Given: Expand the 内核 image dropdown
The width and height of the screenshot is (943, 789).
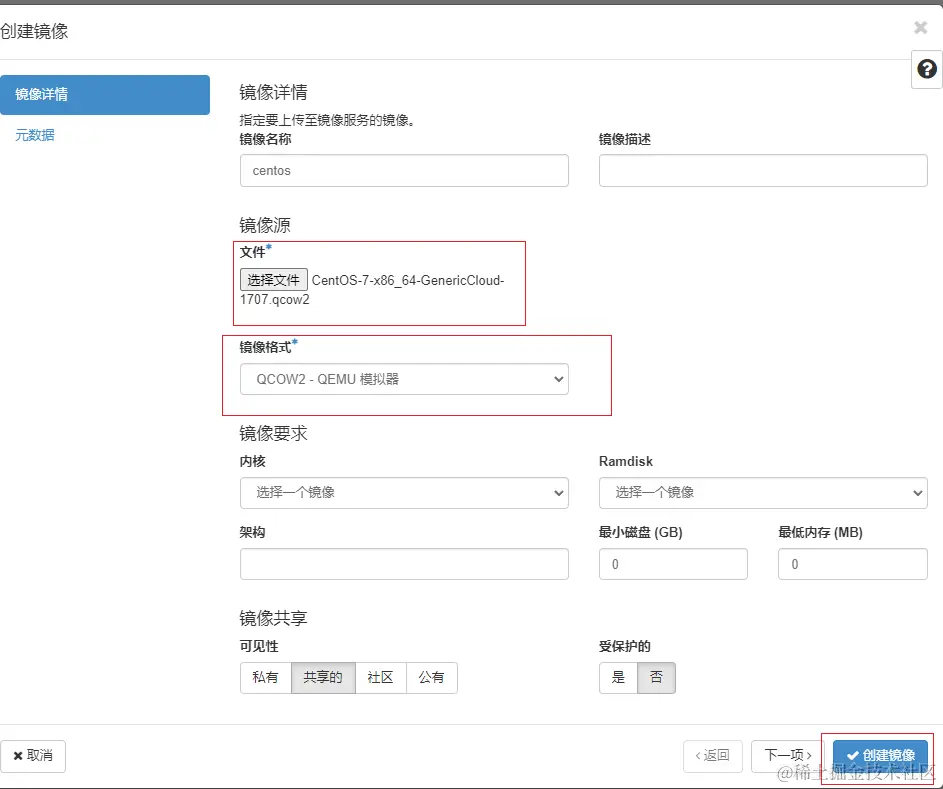Looking at the screenshot, I should pyautogui.click(x=404, y=493).
